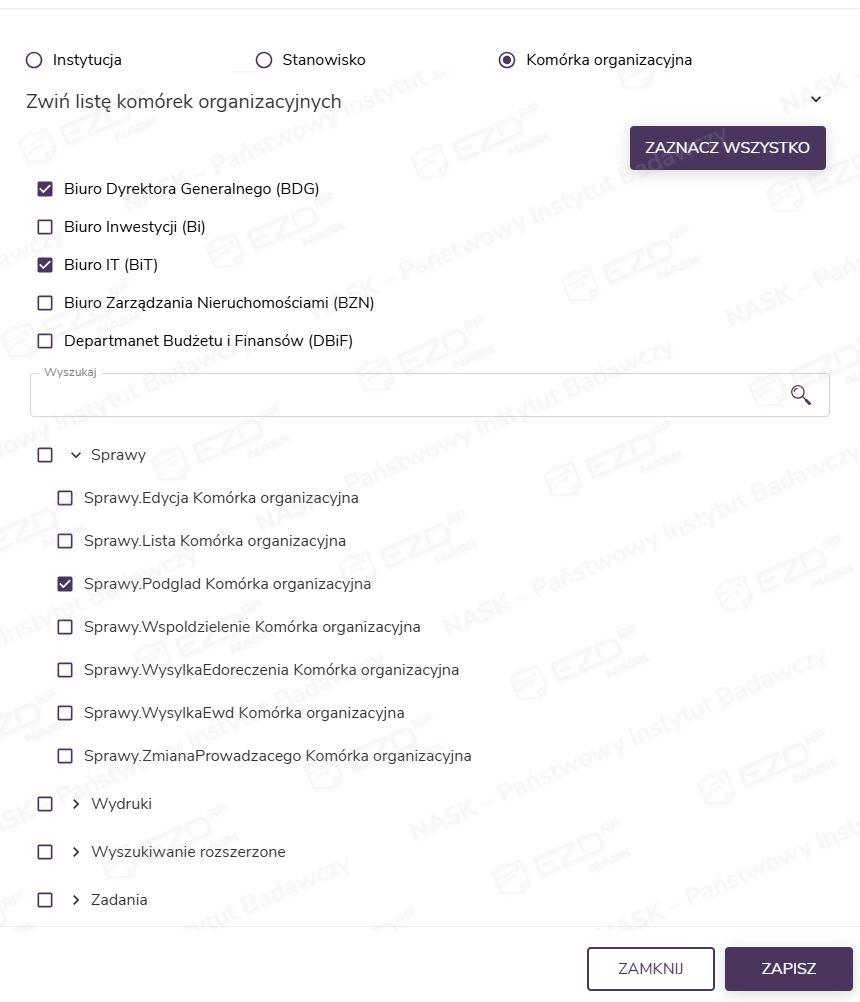Click the search magnifier icon

coord(800,395)
